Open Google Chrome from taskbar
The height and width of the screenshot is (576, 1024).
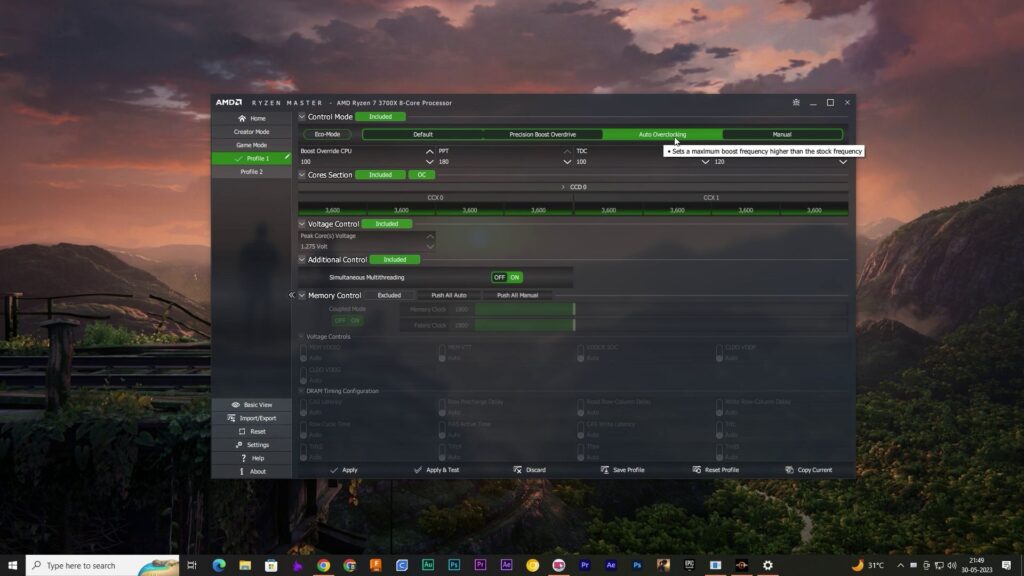coord(323,565)
